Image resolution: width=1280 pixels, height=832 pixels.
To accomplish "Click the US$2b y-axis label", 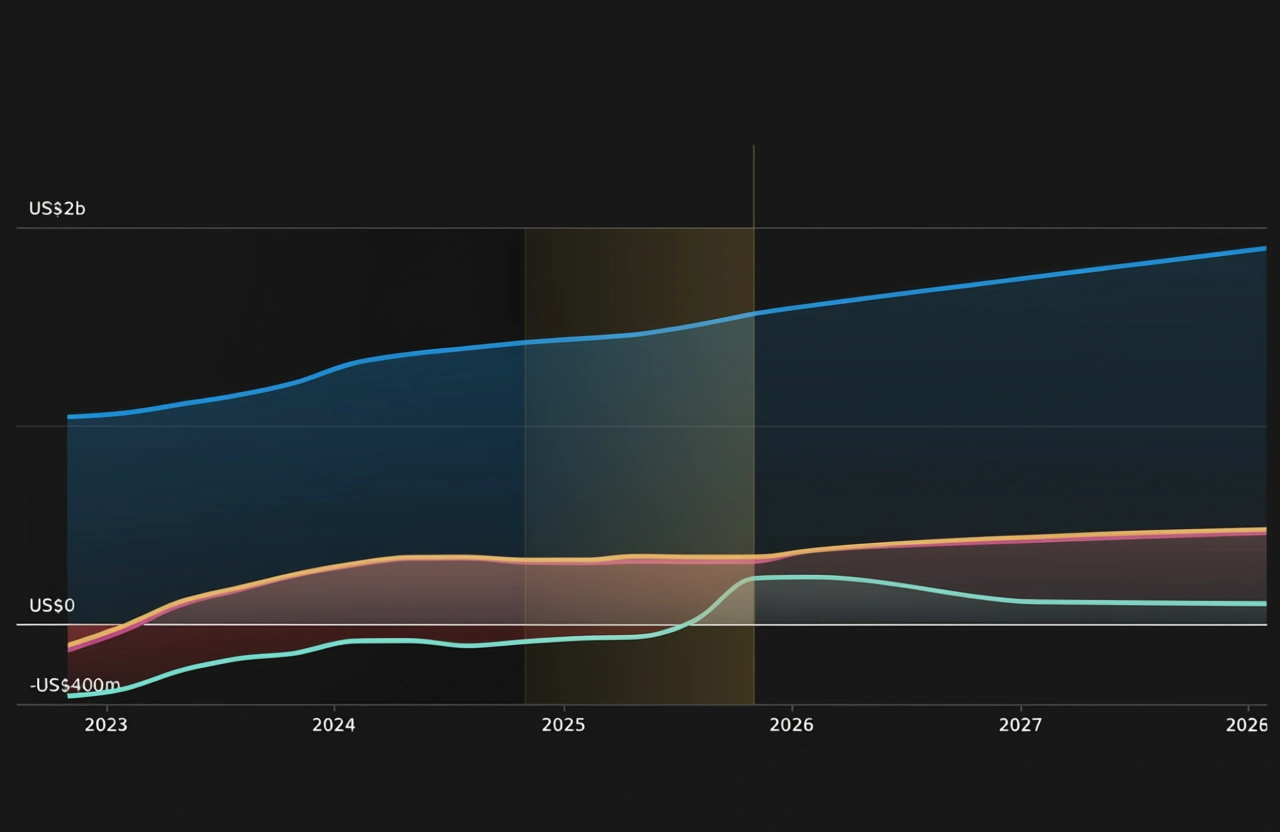I will (57, 209).
